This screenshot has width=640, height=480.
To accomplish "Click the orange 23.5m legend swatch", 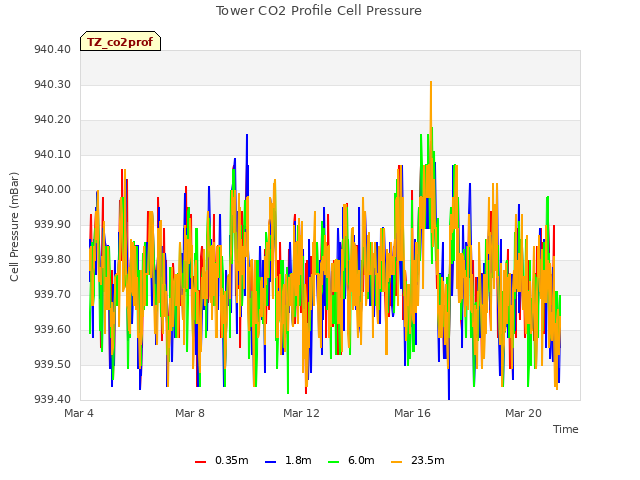I will tap(396, 462).
